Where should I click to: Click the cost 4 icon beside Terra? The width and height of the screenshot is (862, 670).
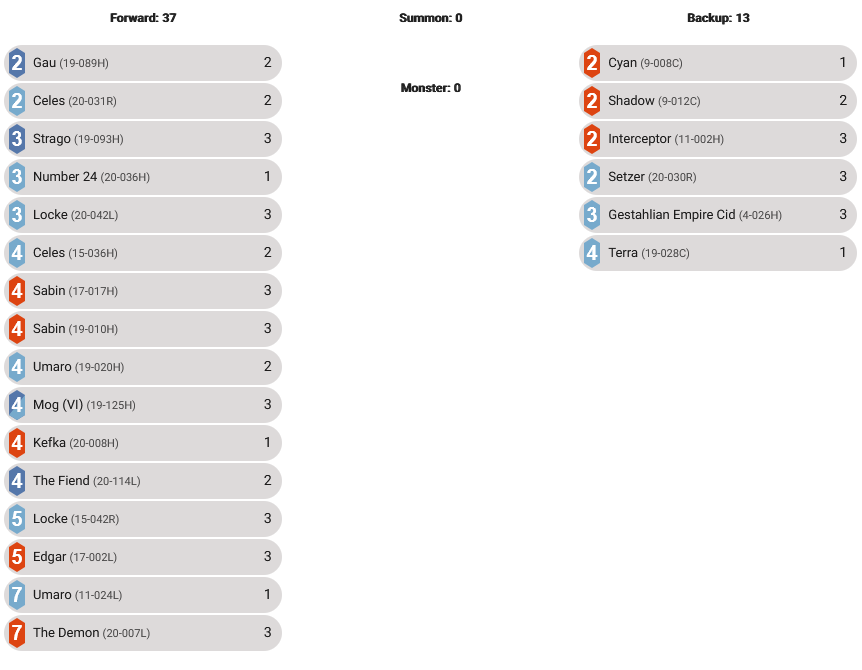pyautogui.click(x=592, y=253)
